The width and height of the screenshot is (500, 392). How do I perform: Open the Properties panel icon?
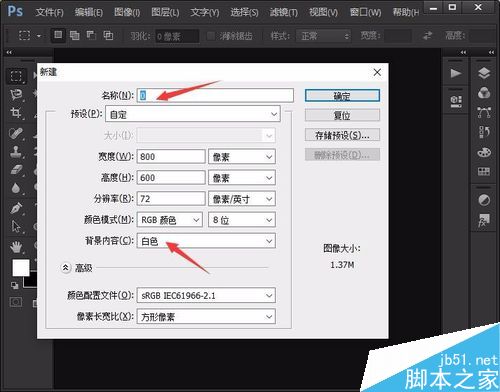click(x=456, y=101)
